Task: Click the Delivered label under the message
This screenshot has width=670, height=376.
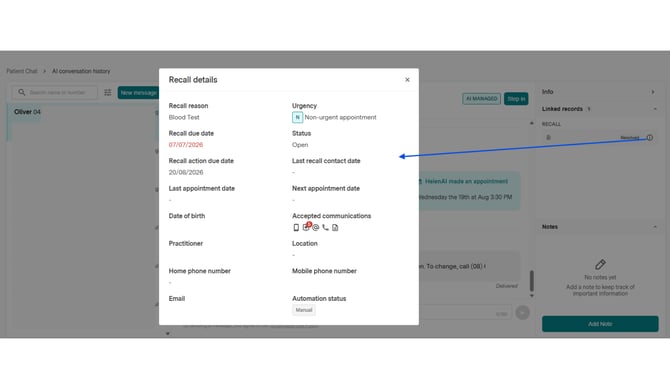Action: 507,286
